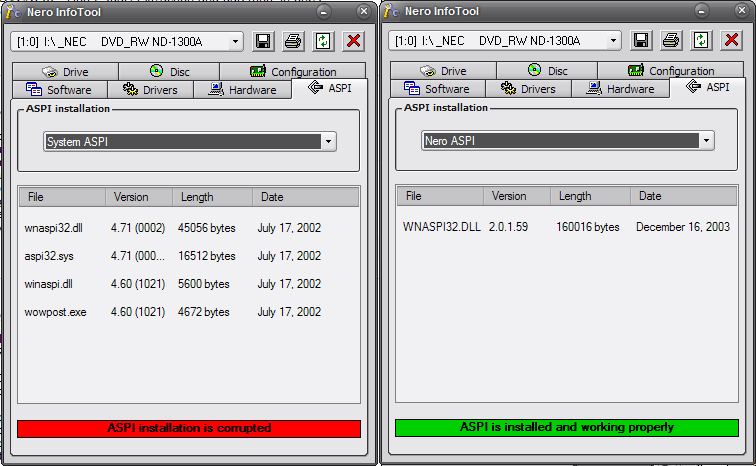Click red ASPI installation is corrupted status bar
This screenshot has width=756, height=466.
point(189,428)
